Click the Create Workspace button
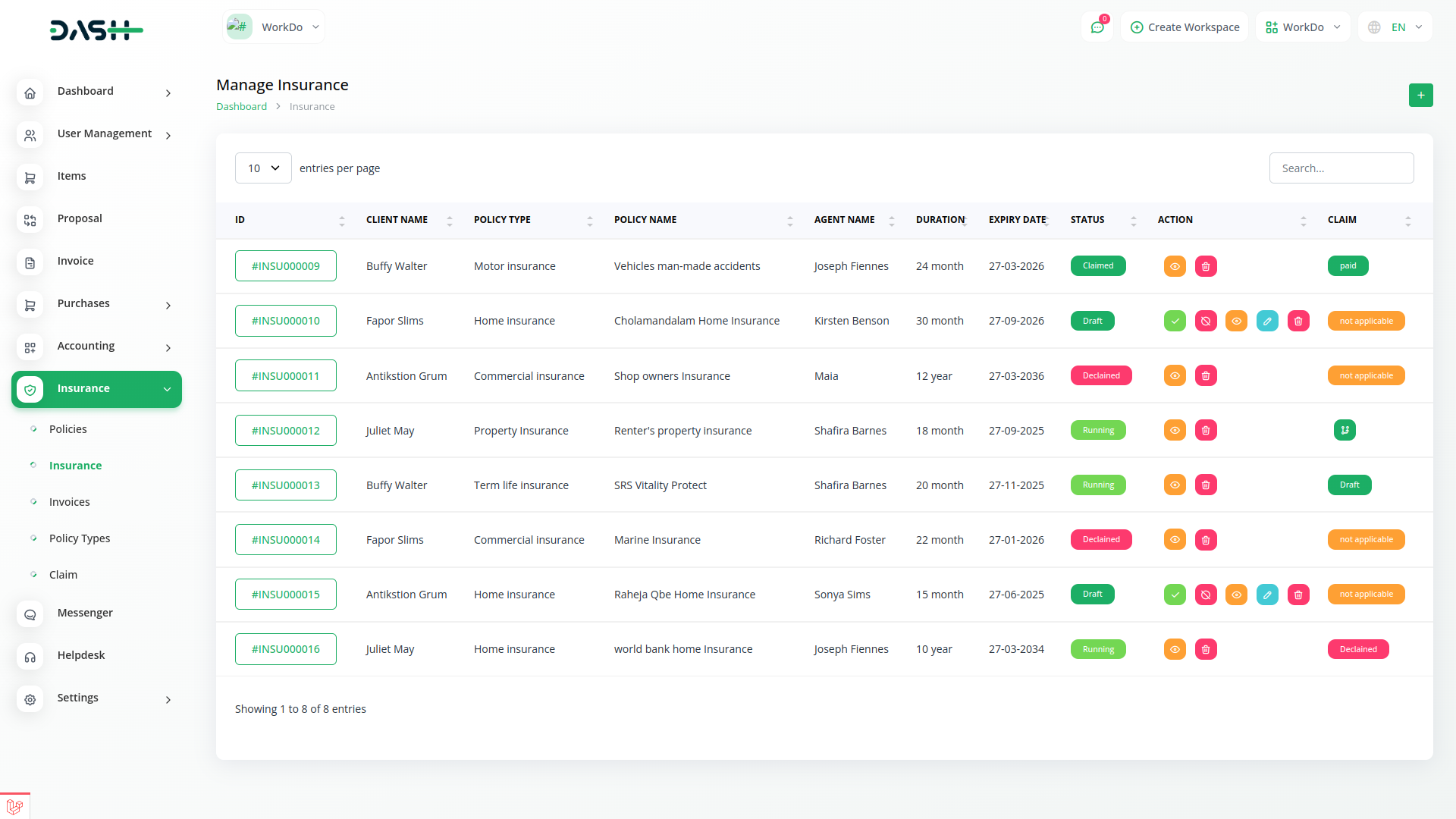Image resolution: width=1456 pixels, height=819 pixels. (1185, 27)
